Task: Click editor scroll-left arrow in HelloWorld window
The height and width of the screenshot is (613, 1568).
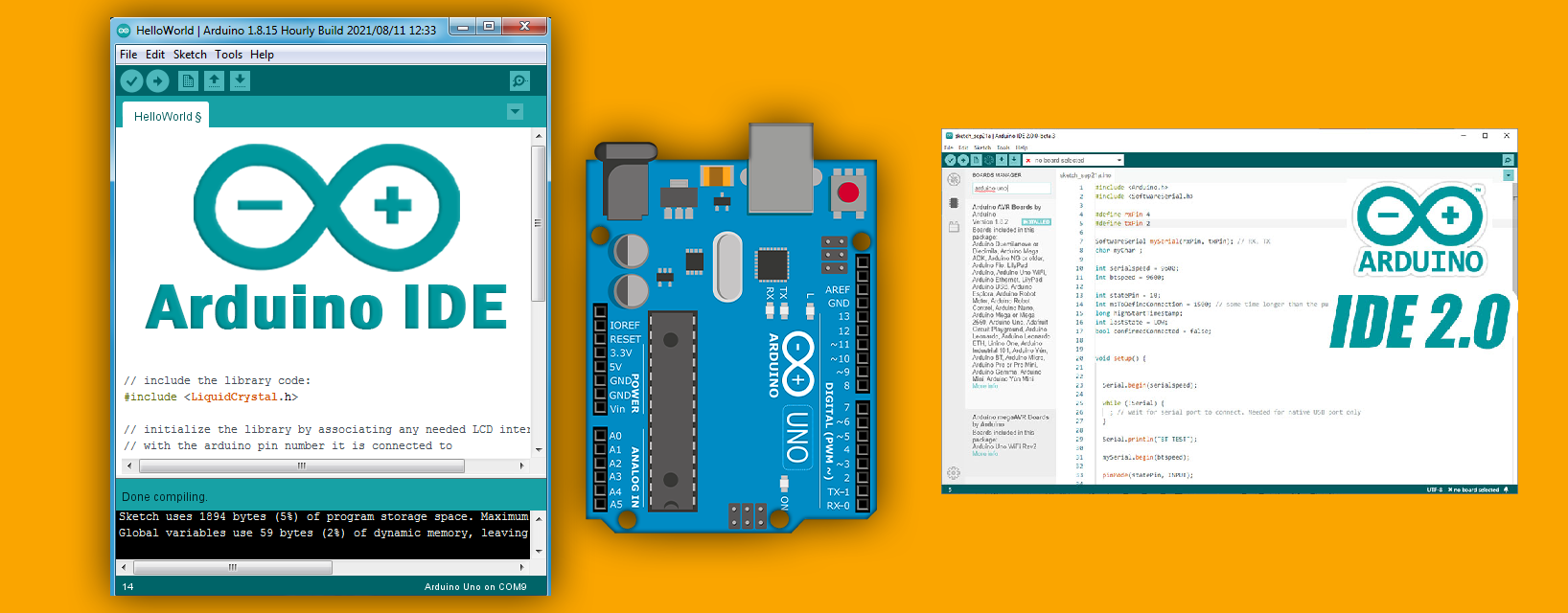Action: [129, 465]
